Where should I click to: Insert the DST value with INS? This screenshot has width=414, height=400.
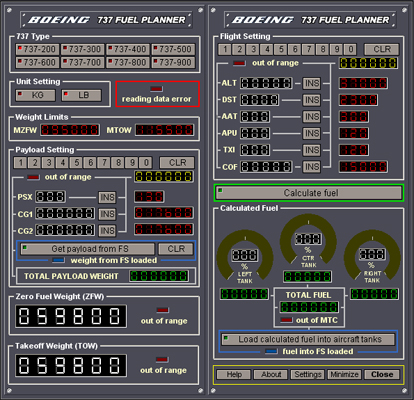(312, 100)
